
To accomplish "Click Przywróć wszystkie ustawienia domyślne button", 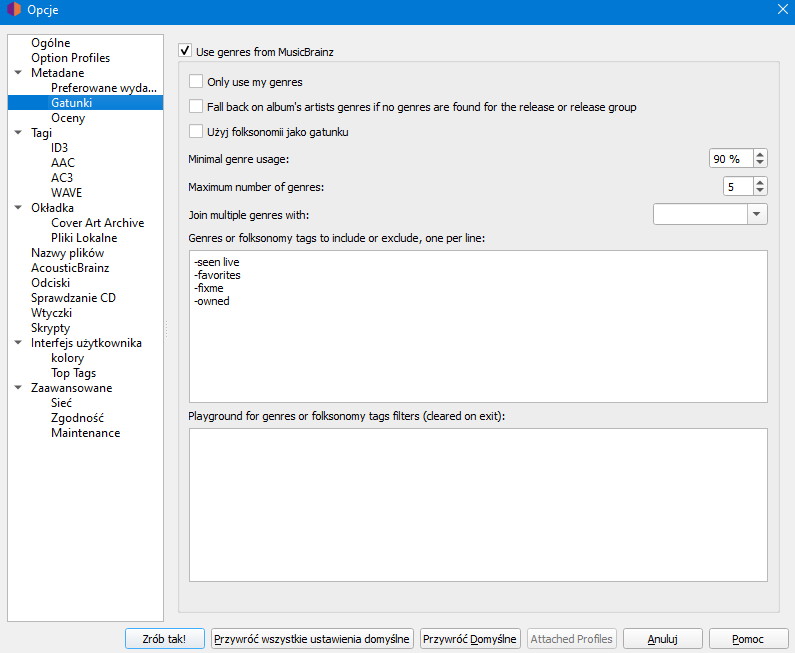I will [312, 639].
